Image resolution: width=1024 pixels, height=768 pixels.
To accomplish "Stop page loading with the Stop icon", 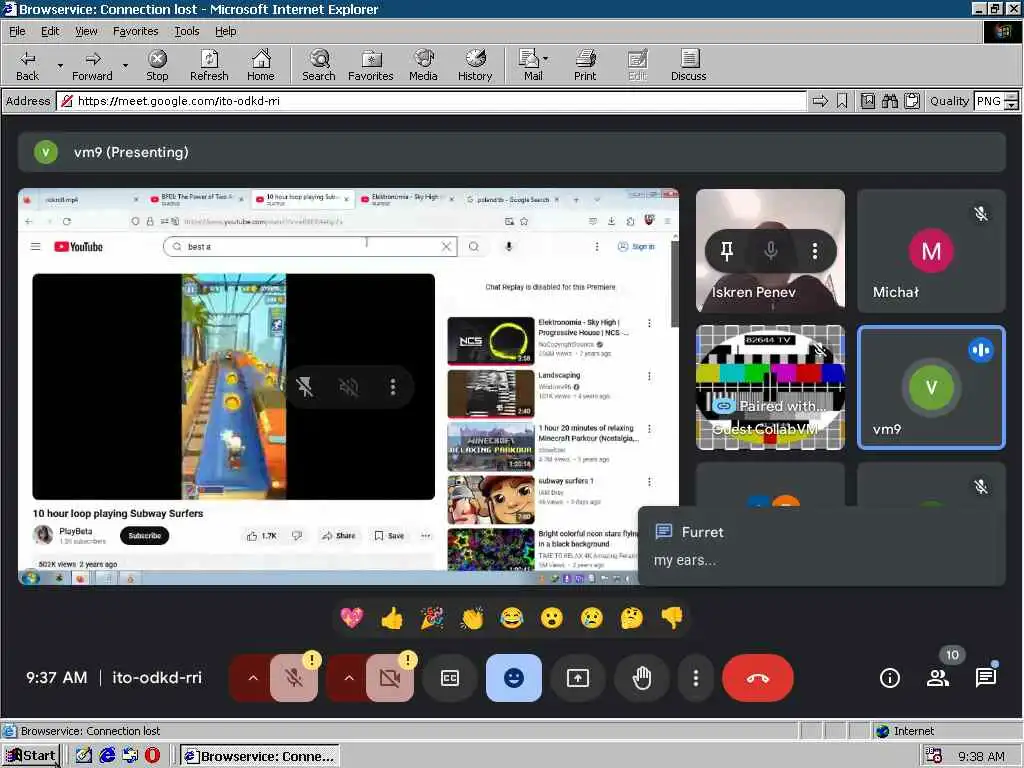I will [x=157, y=65].
